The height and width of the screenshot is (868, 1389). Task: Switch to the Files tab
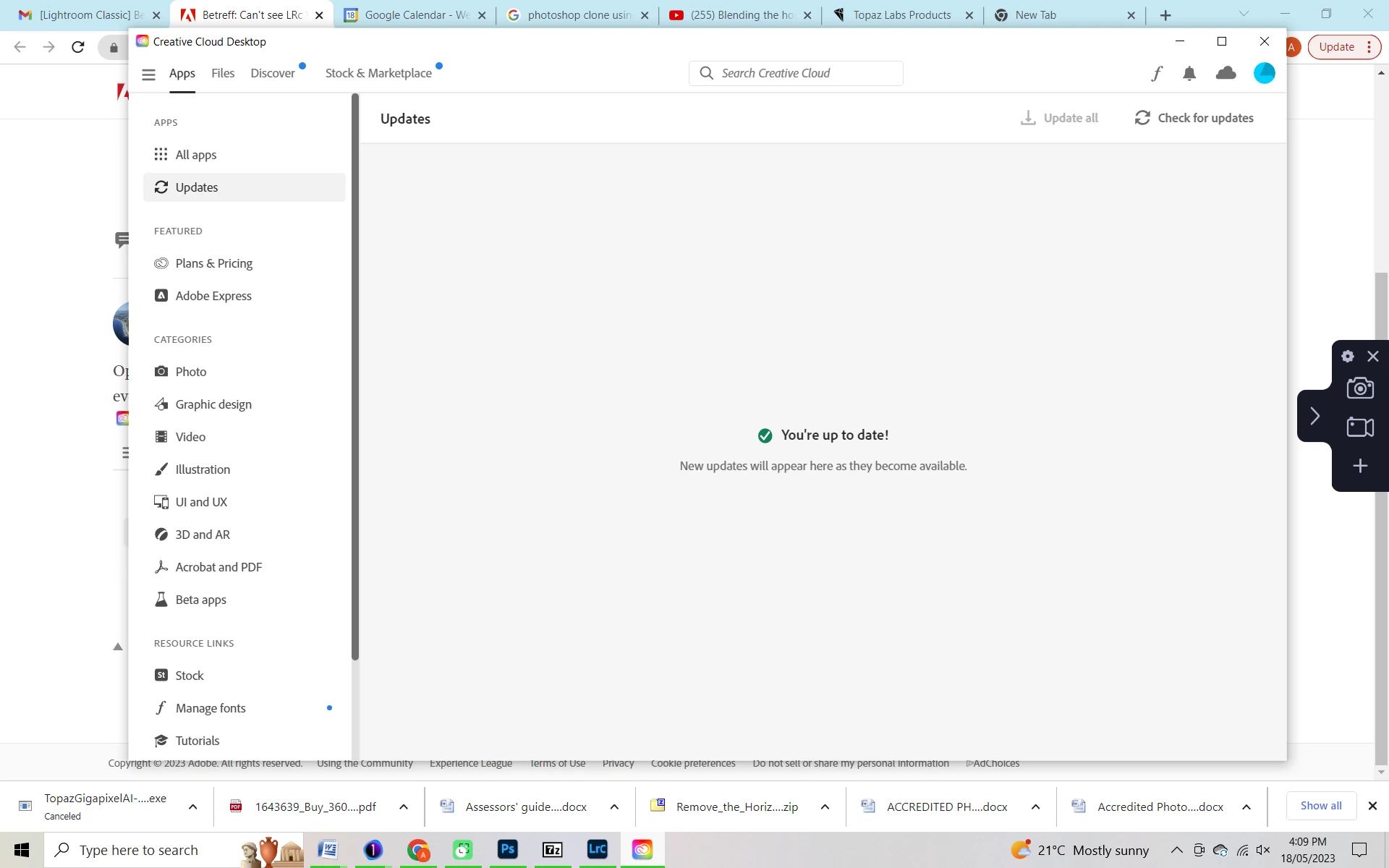click(x=223, y=73)
